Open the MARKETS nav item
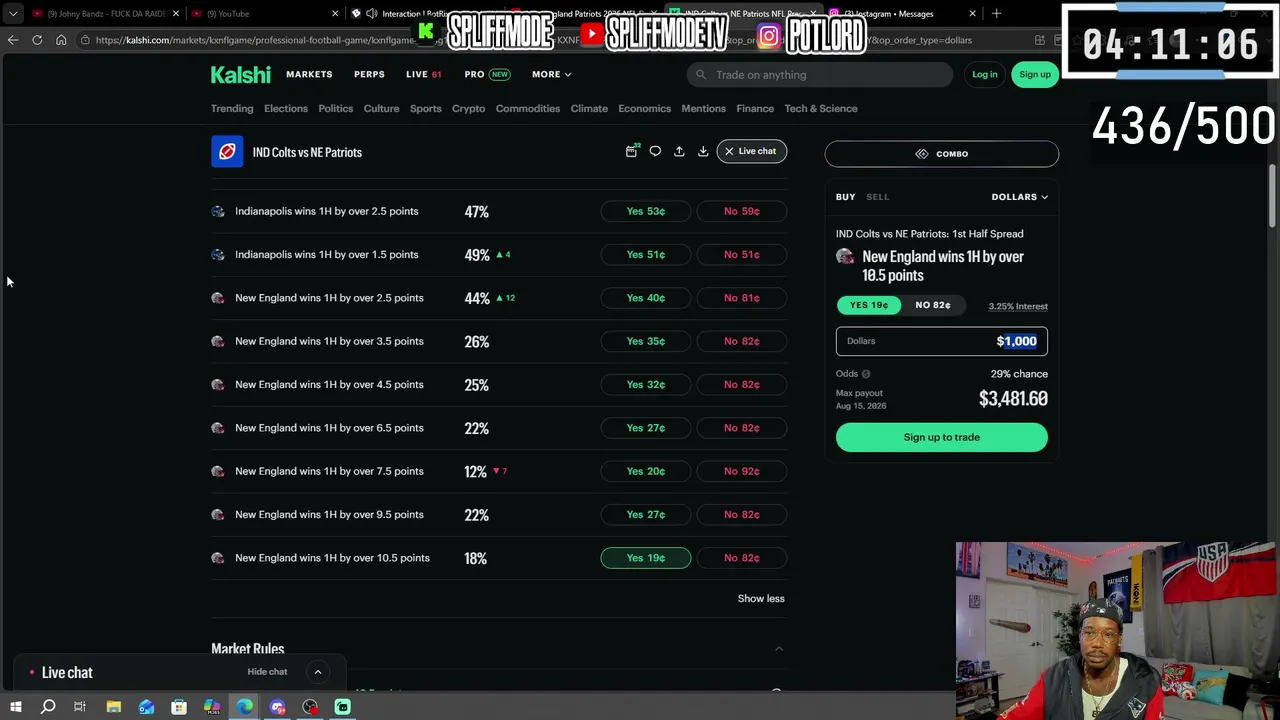 (x=309, y=74)
